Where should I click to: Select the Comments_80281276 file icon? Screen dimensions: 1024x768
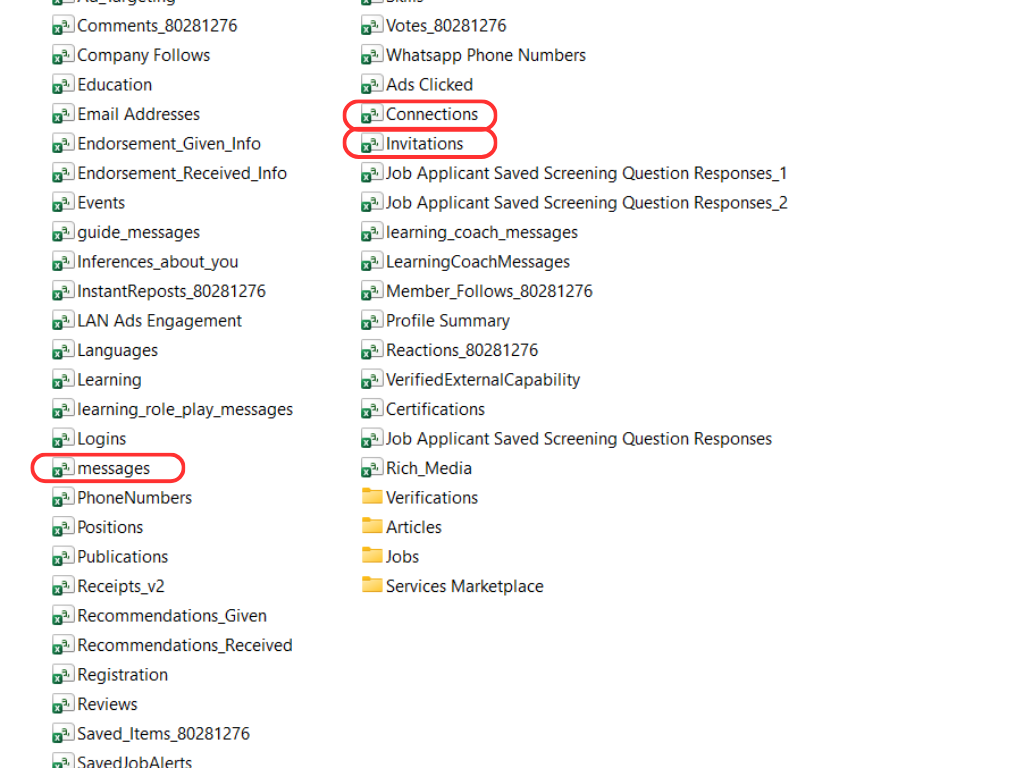(63, 26)
